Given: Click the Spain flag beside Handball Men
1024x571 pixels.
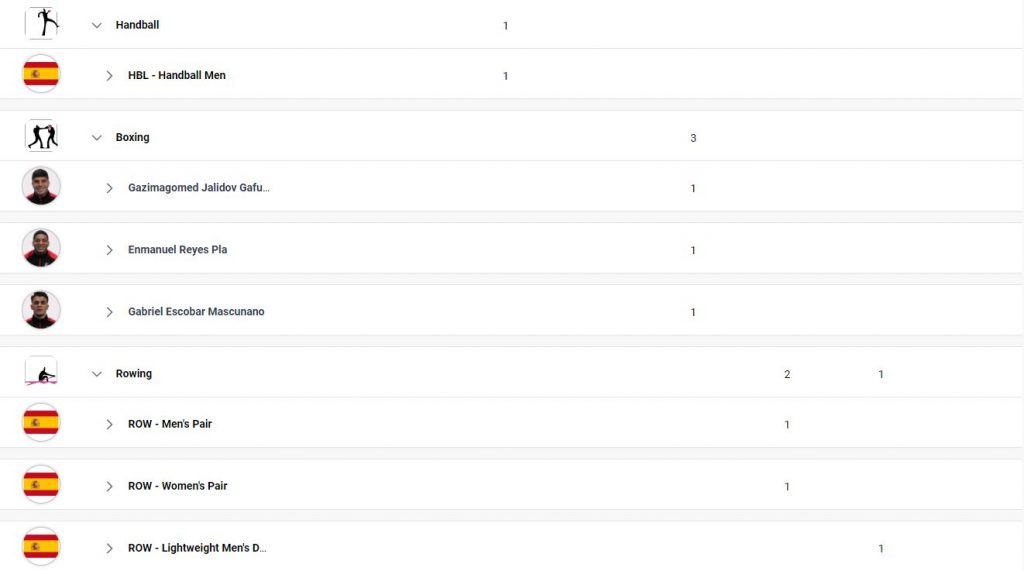Looking at the screenshot, I should 41,74.
